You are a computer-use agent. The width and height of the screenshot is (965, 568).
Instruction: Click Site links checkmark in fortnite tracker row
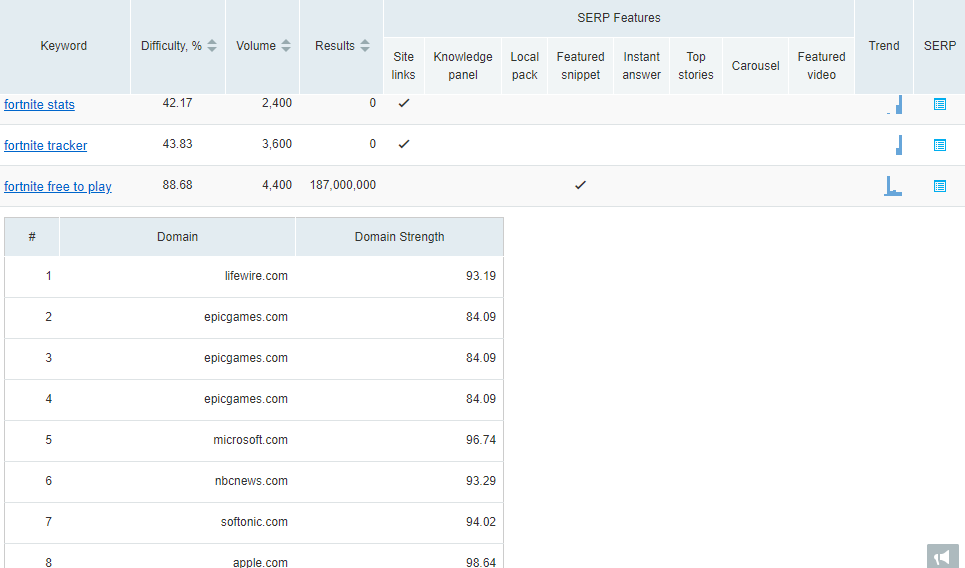click(x=404, y=144)
